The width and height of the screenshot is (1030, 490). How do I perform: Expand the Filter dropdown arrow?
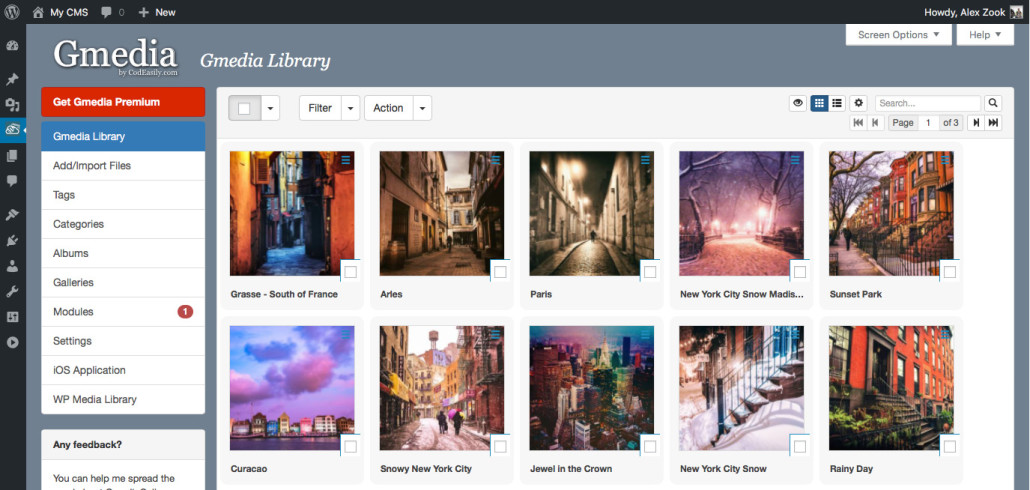[x=351, y=108]
